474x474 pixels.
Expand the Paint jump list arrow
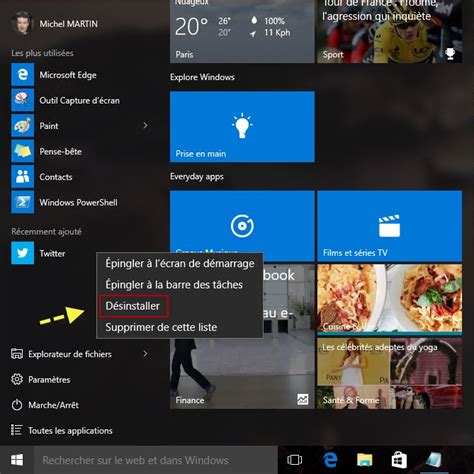click(145, 126)
